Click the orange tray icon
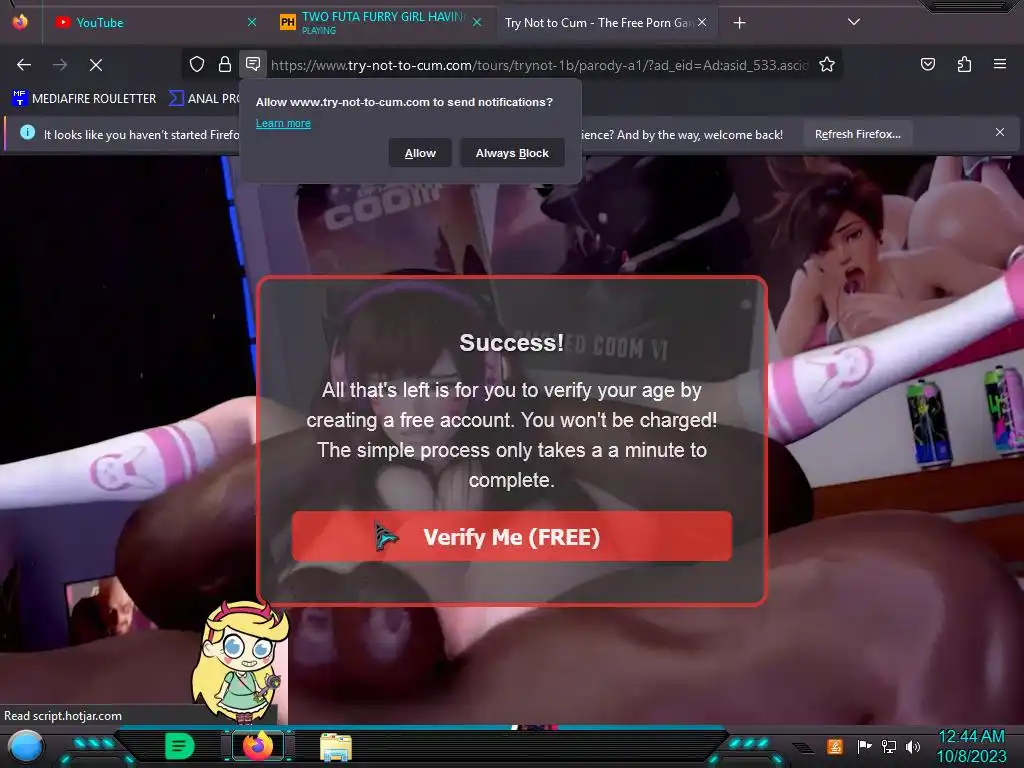The image size is (1024, 768). coord(835,746)
